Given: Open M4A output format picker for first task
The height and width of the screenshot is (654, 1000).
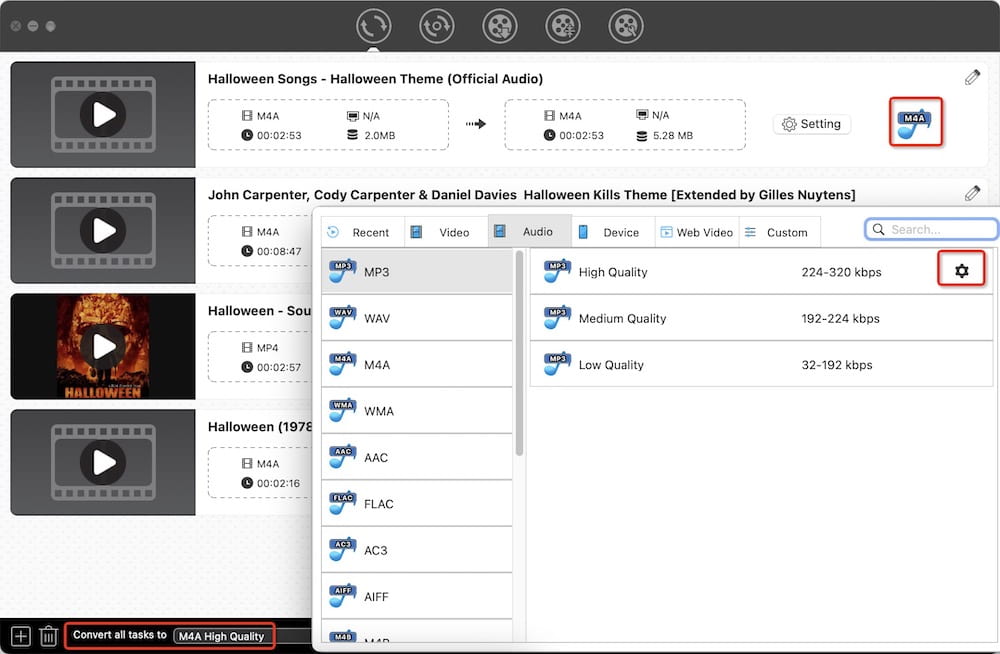Looking at the screenshot, I should point(915,124).
